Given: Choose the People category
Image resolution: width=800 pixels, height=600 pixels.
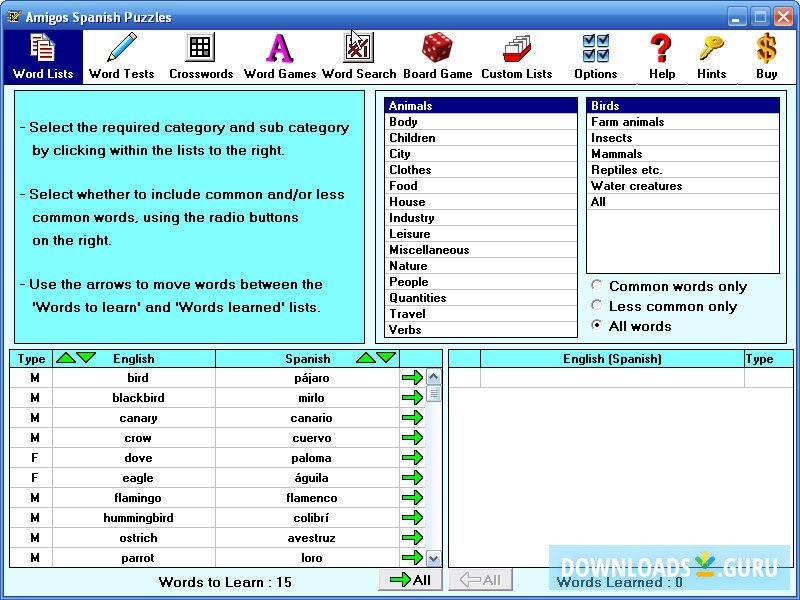Looking at the screenshot, I should 480,282.
